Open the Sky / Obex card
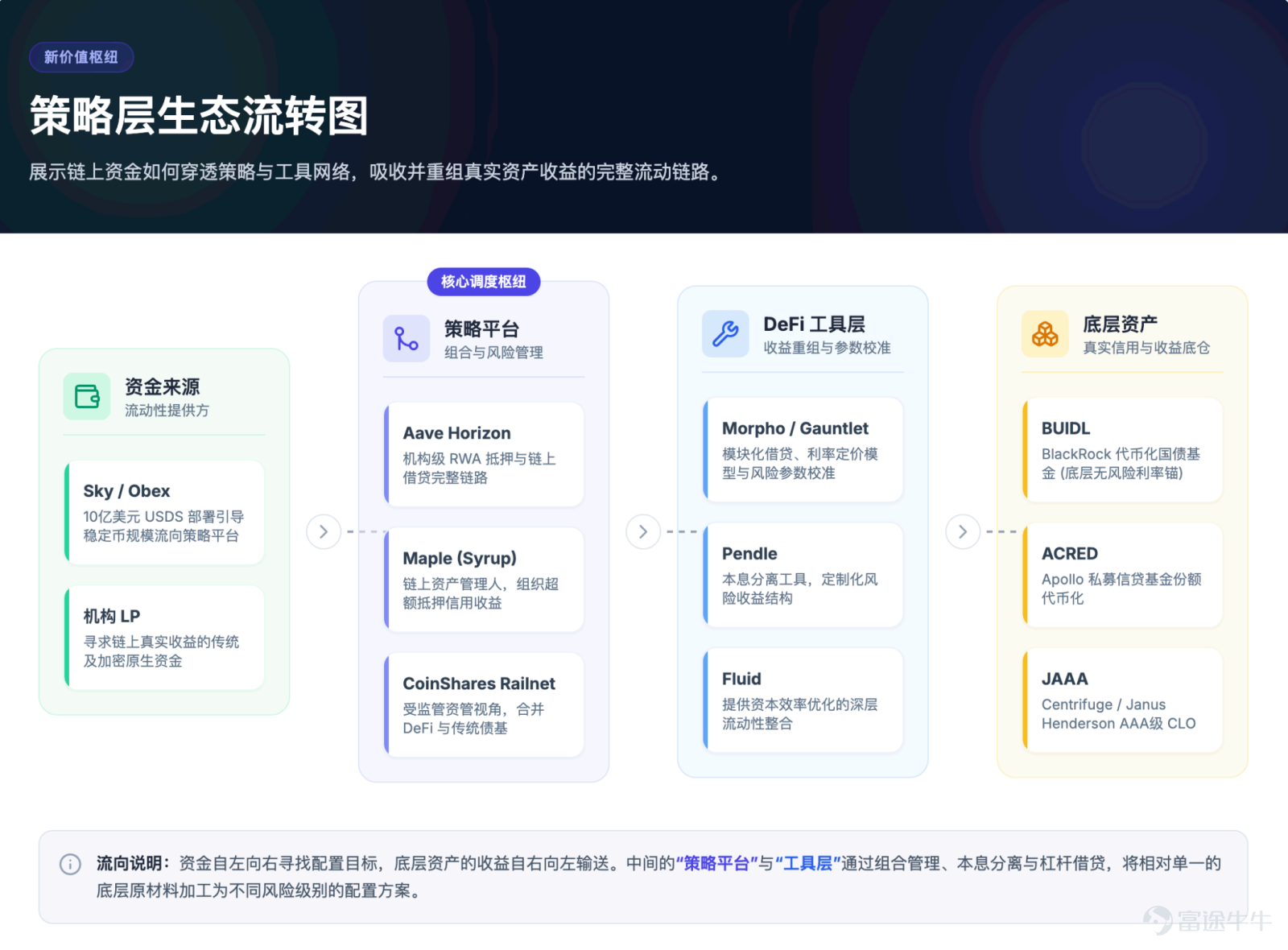Viewport: 1288px width, 950px height. click(164, 512)
